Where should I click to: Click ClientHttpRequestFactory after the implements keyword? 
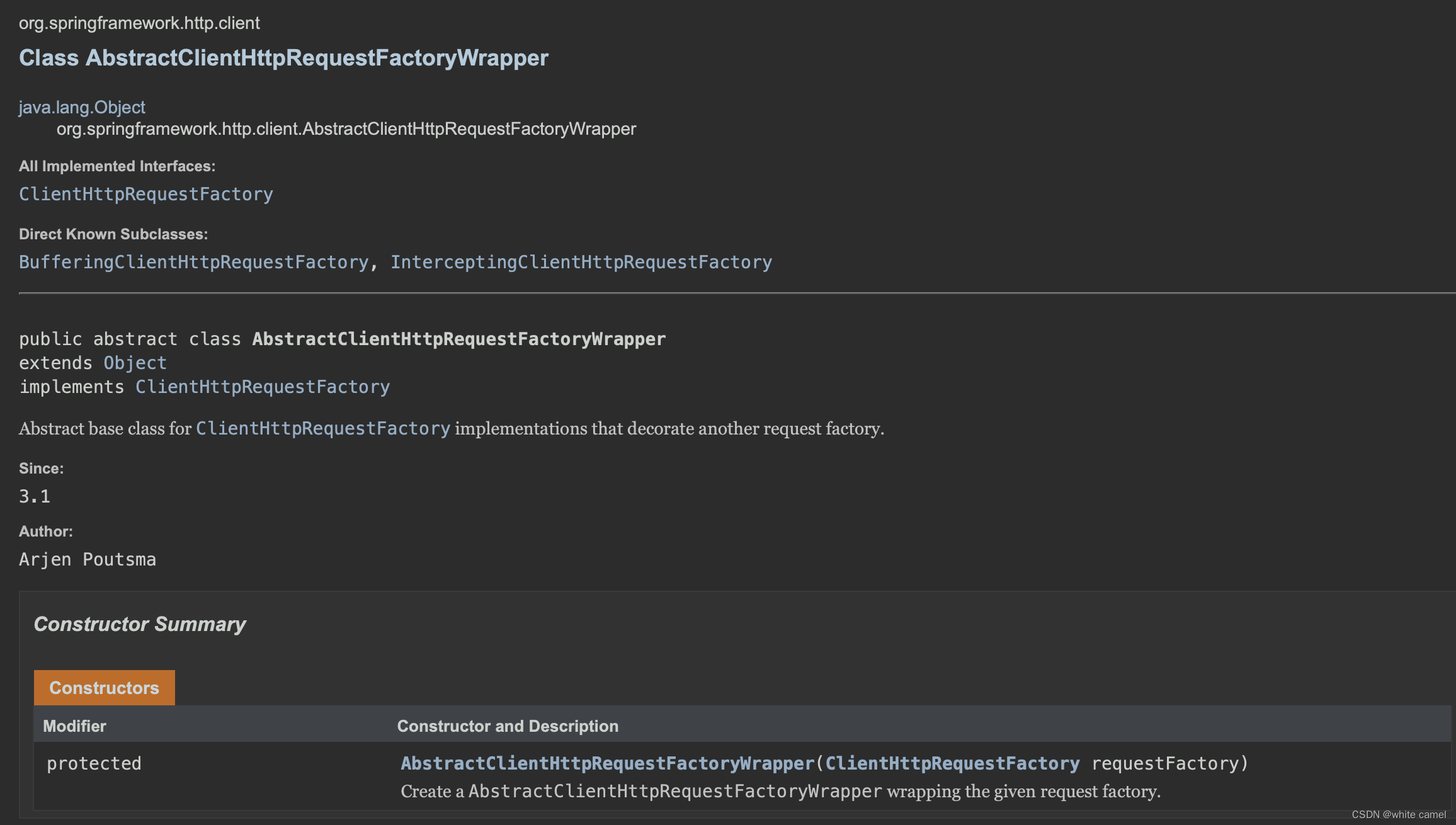[262, 387]
